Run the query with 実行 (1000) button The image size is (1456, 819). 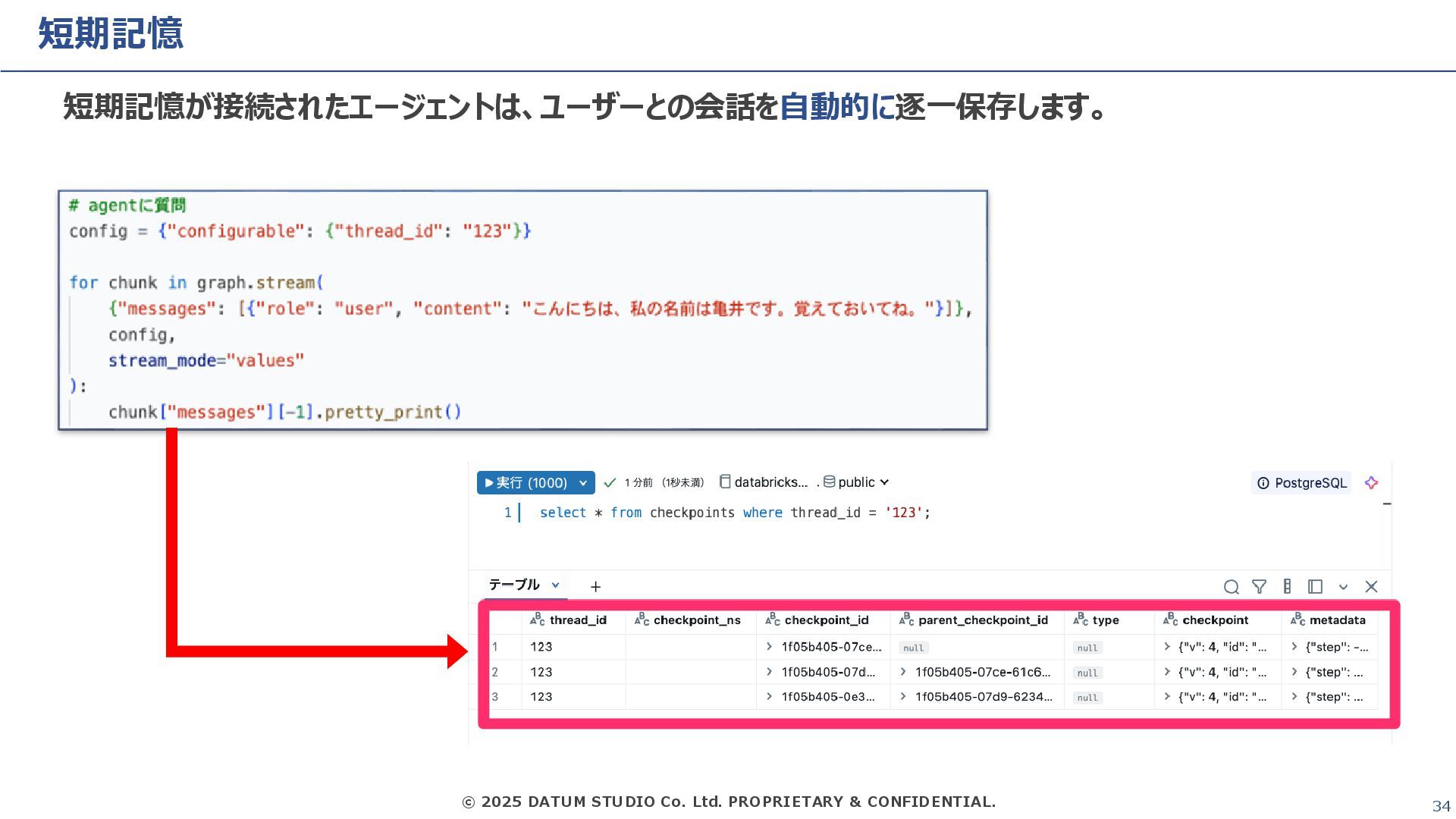point(526,483)
